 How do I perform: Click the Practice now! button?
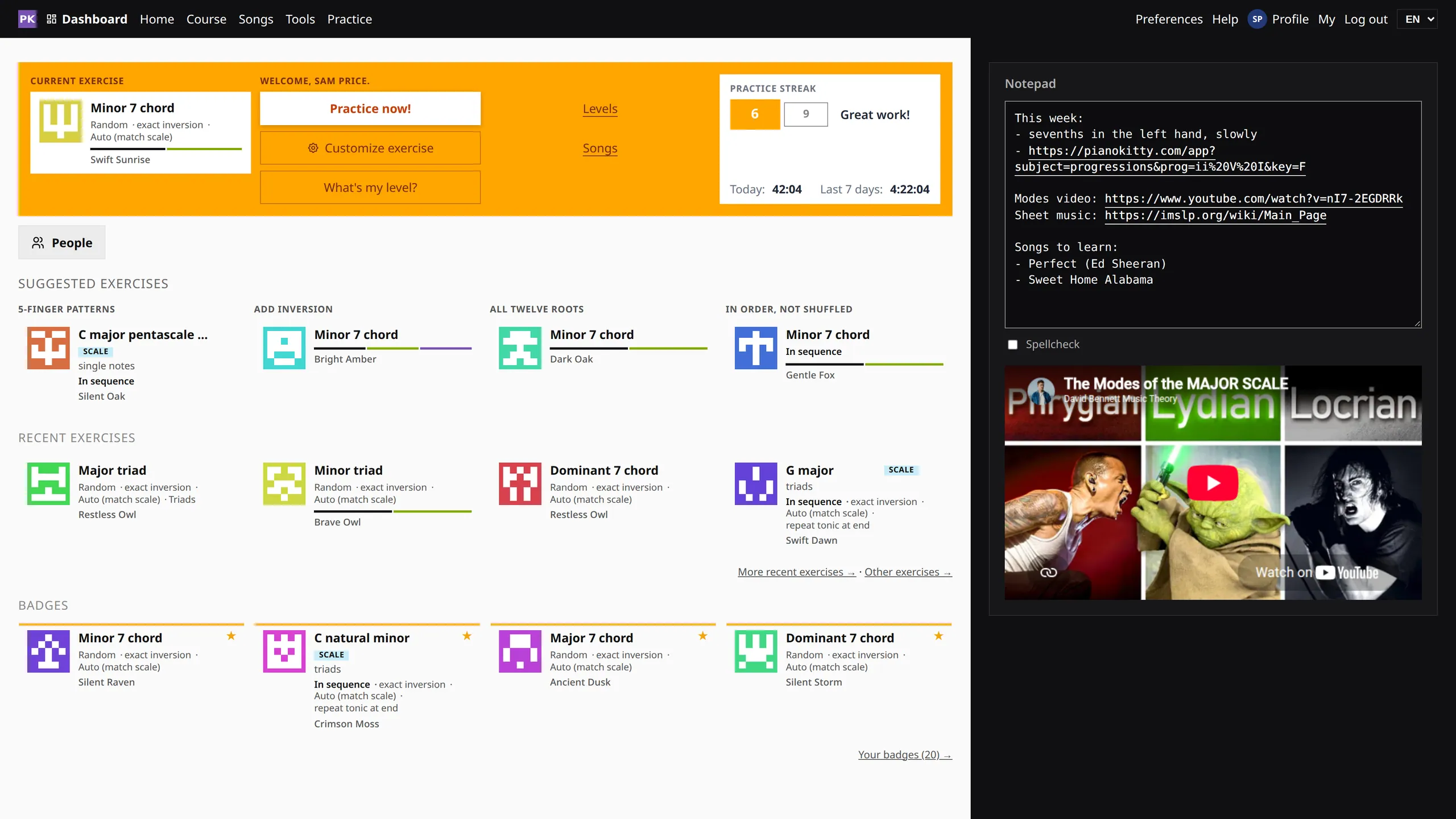pos(370,108)
